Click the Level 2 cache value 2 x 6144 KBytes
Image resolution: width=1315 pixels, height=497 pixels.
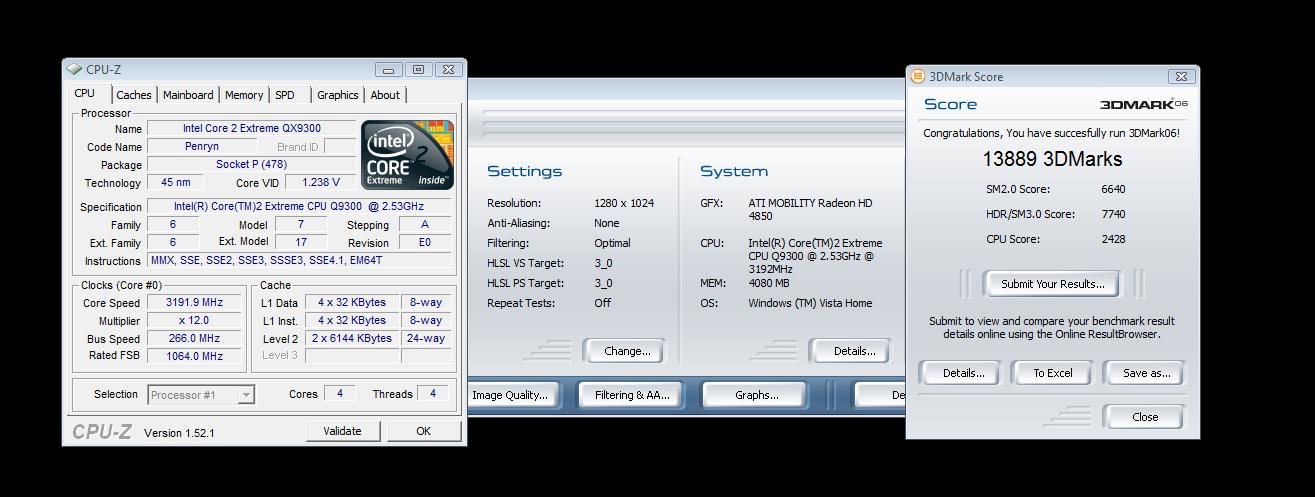coord(354,338)
